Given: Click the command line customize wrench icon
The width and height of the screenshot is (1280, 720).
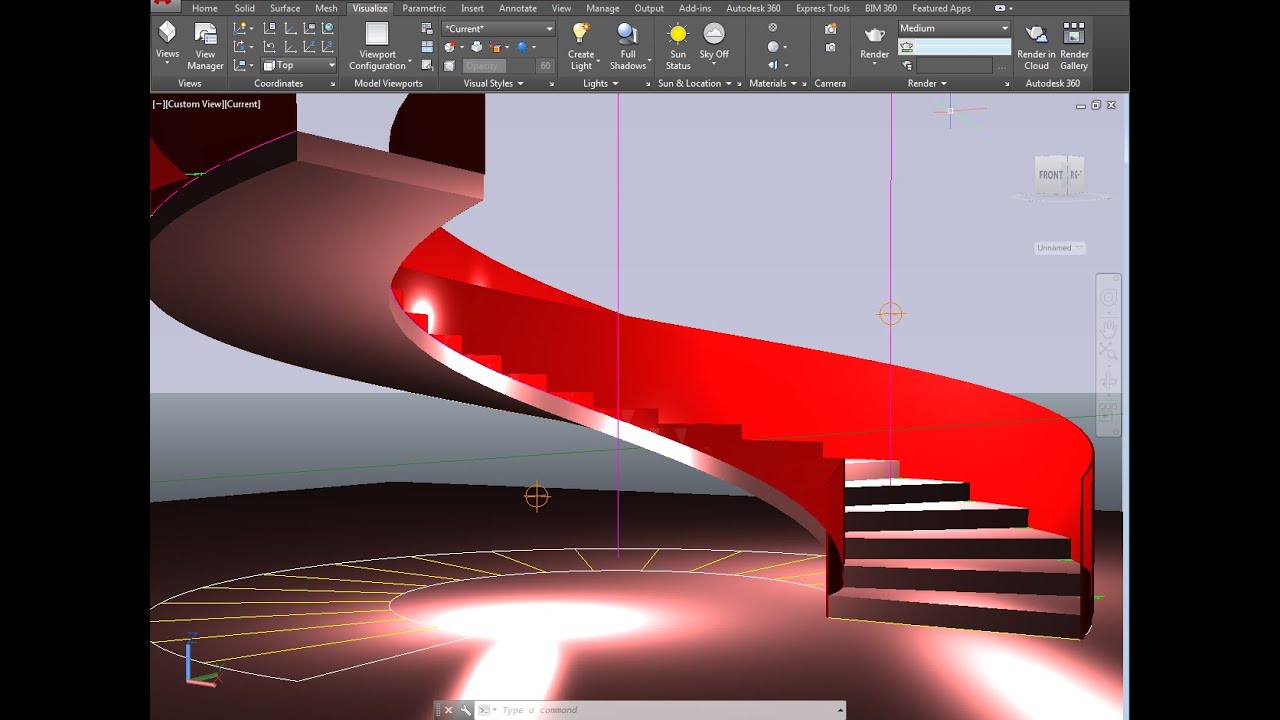Looking at the screenshot, I should 465,710.
